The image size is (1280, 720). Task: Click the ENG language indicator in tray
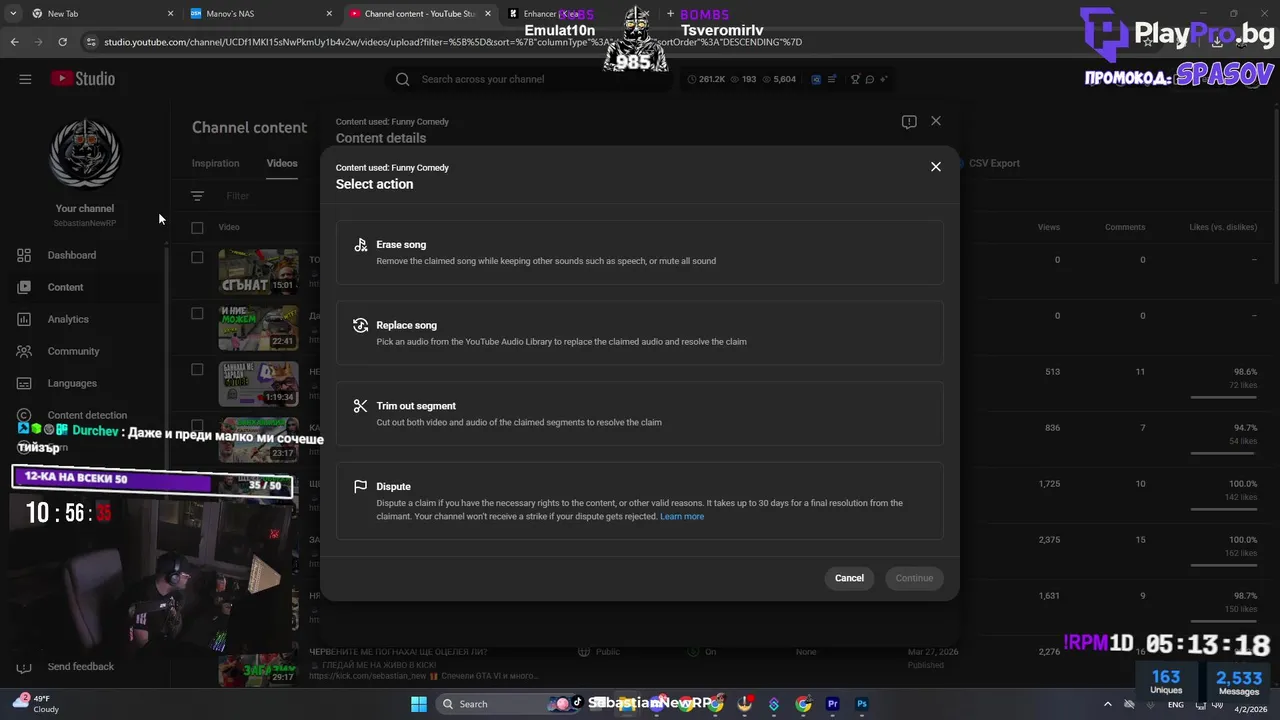(x=1176, y=705)
